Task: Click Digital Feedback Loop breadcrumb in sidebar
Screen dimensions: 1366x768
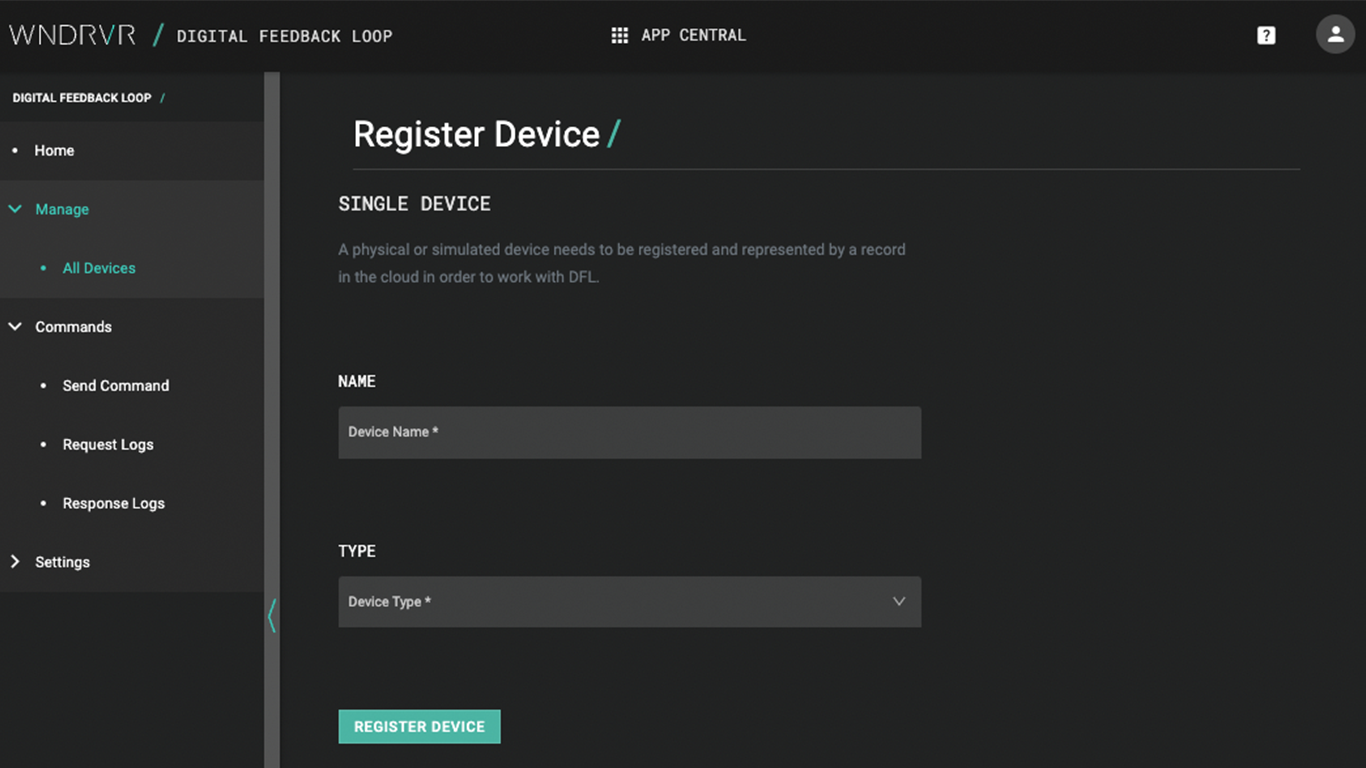Action: (x=82, y=98)
